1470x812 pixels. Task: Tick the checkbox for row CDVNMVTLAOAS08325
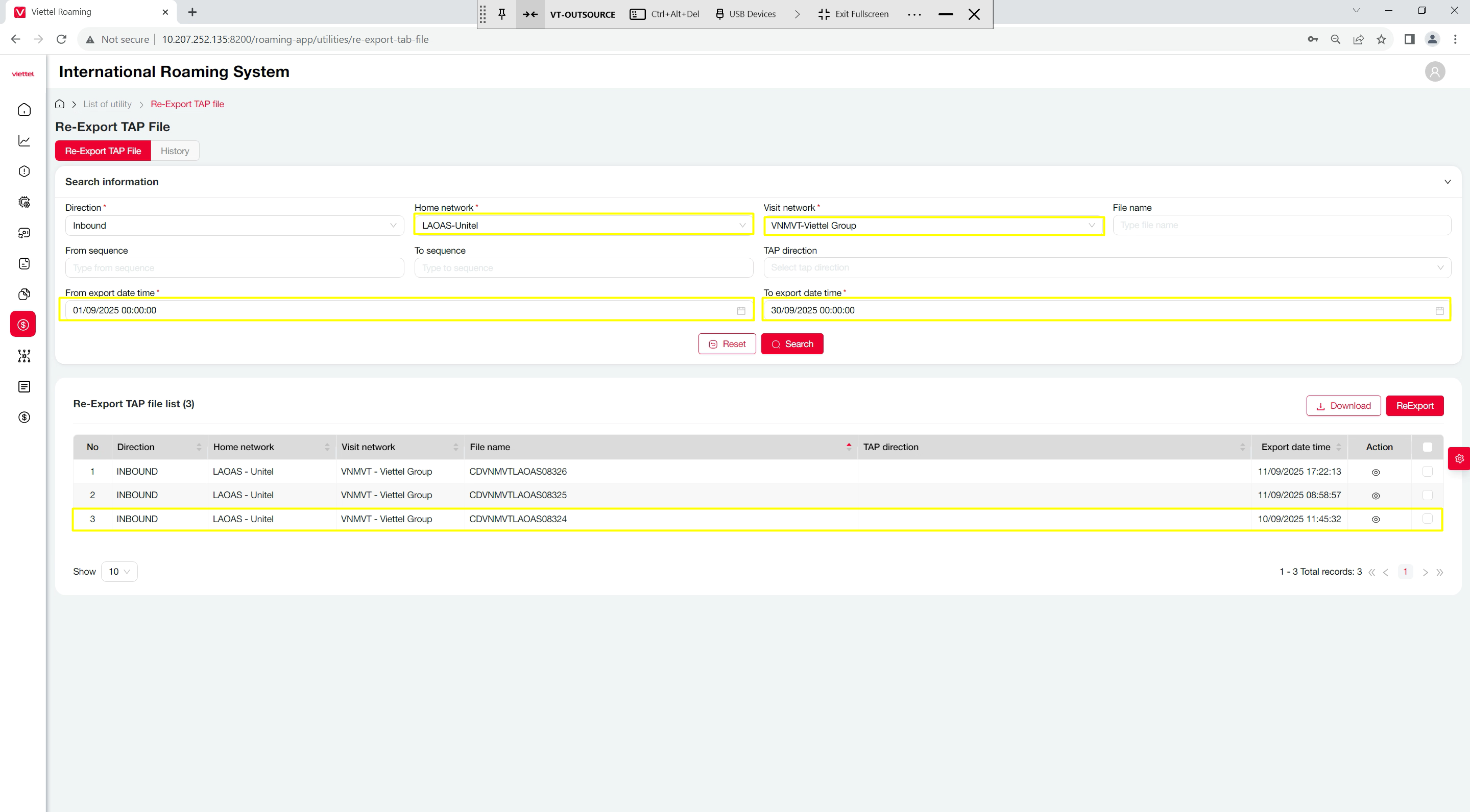(1427, 495)
